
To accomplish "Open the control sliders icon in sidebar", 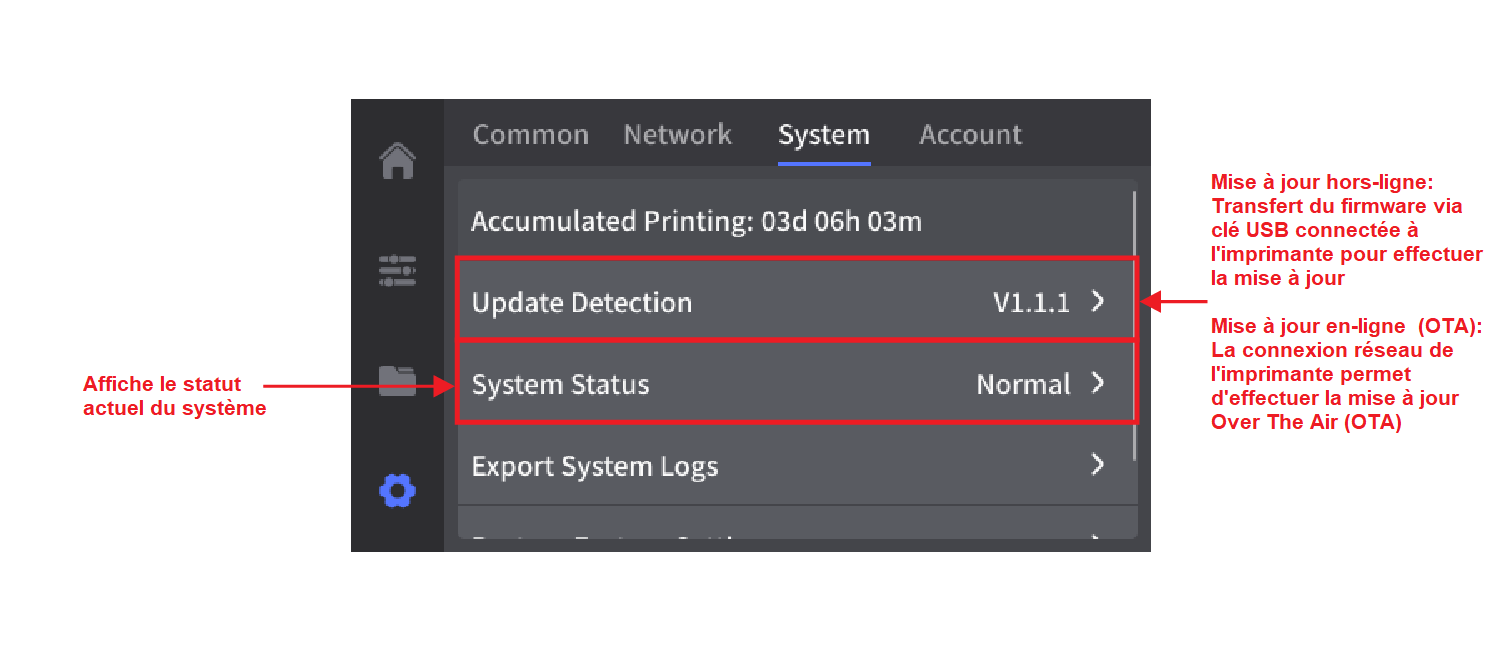I will coord(397,270).
